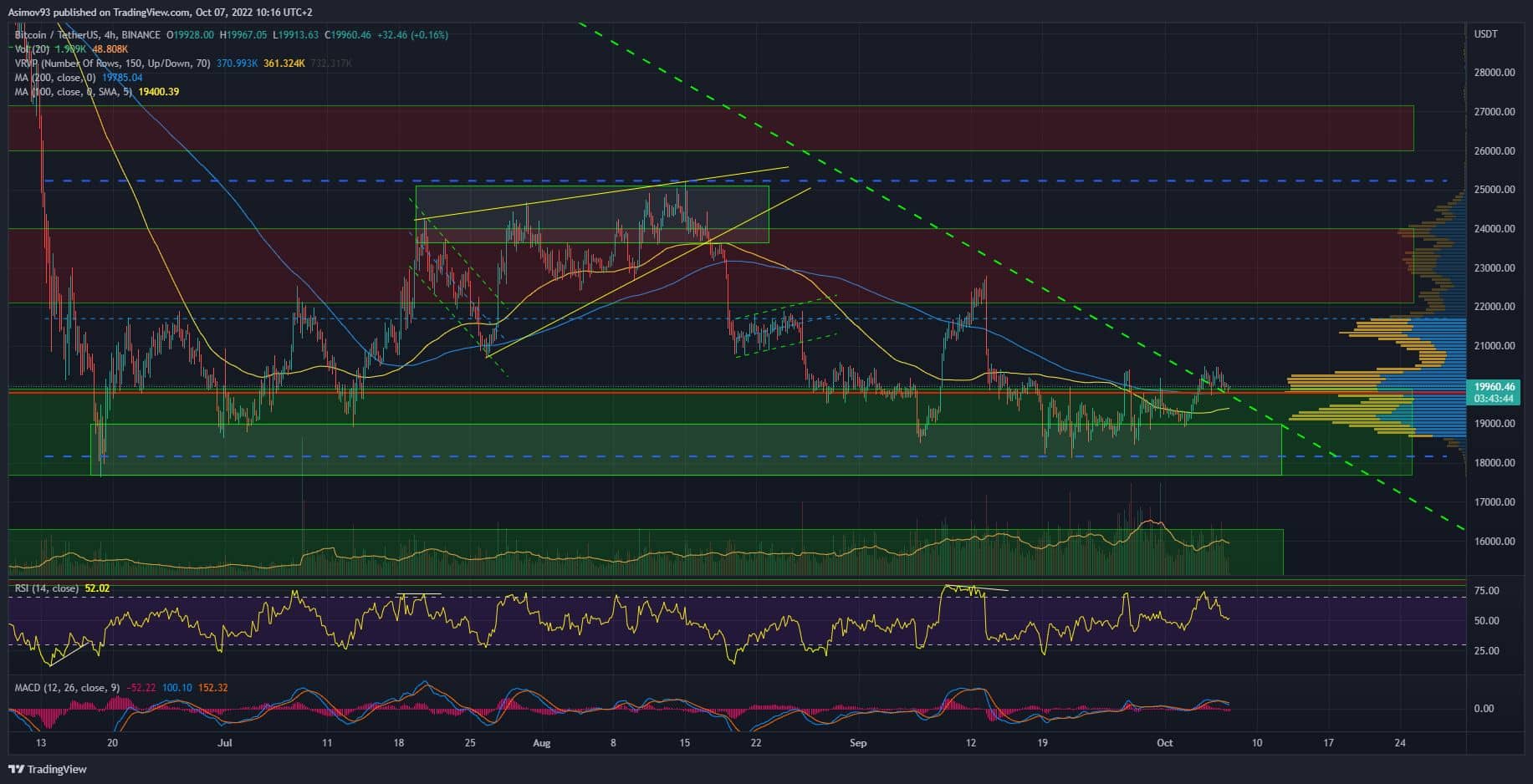
Task: Click the 25 date label on time axis
Action: 470,743
